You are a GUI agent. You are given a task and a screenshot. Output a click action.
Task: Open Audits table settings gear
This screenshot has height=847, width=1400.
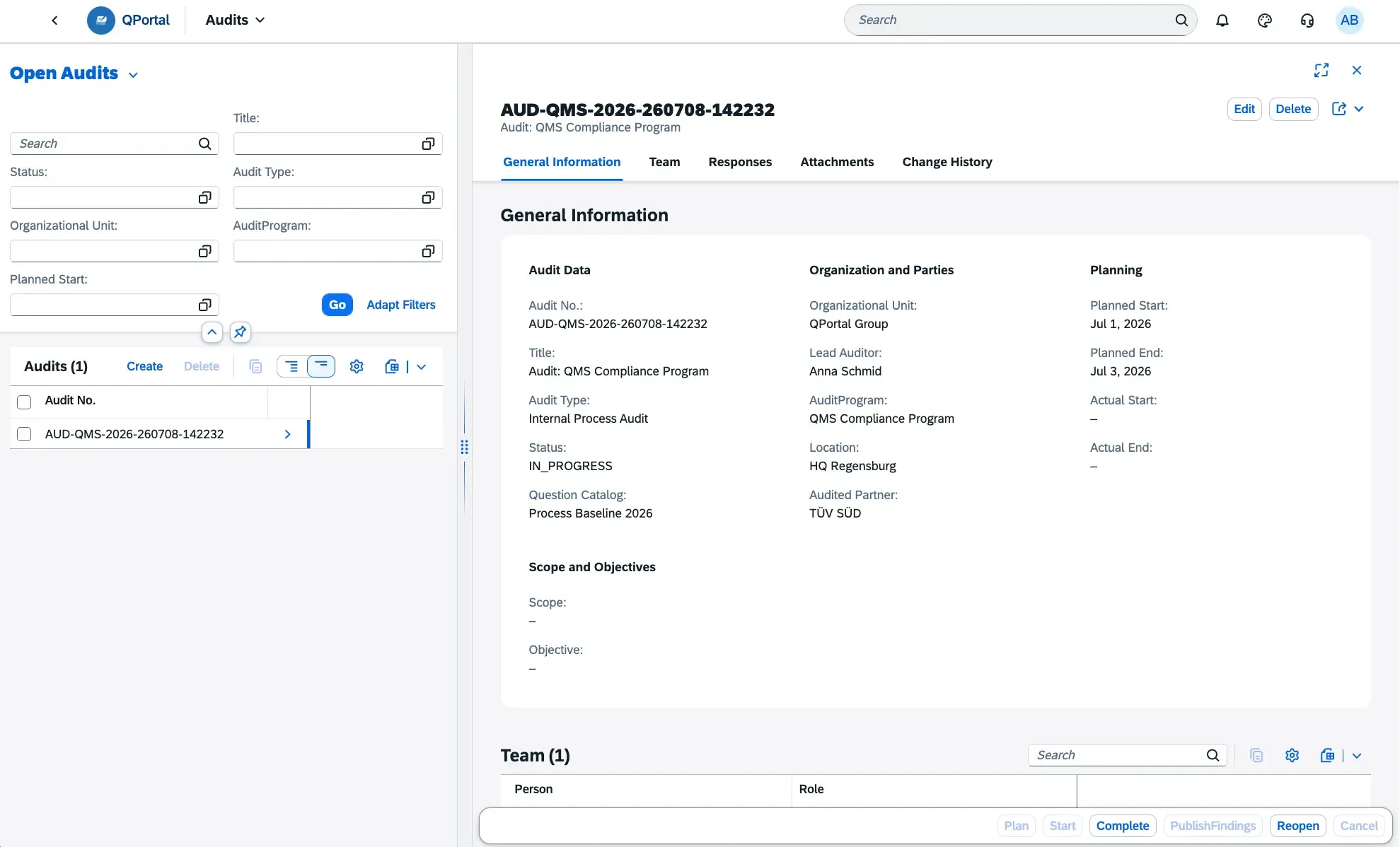point(357,366)
